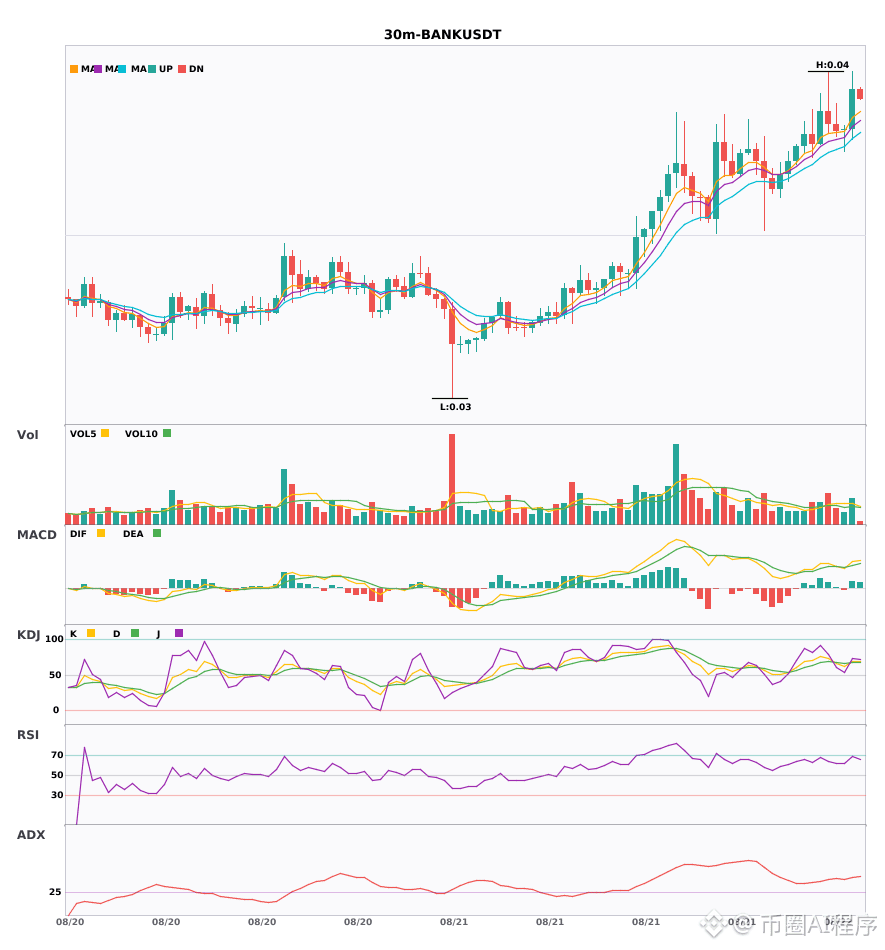Click the tallest teal volume bar
Image resolution: width=885 pixels, height=950 pixels.
point(676,484)
